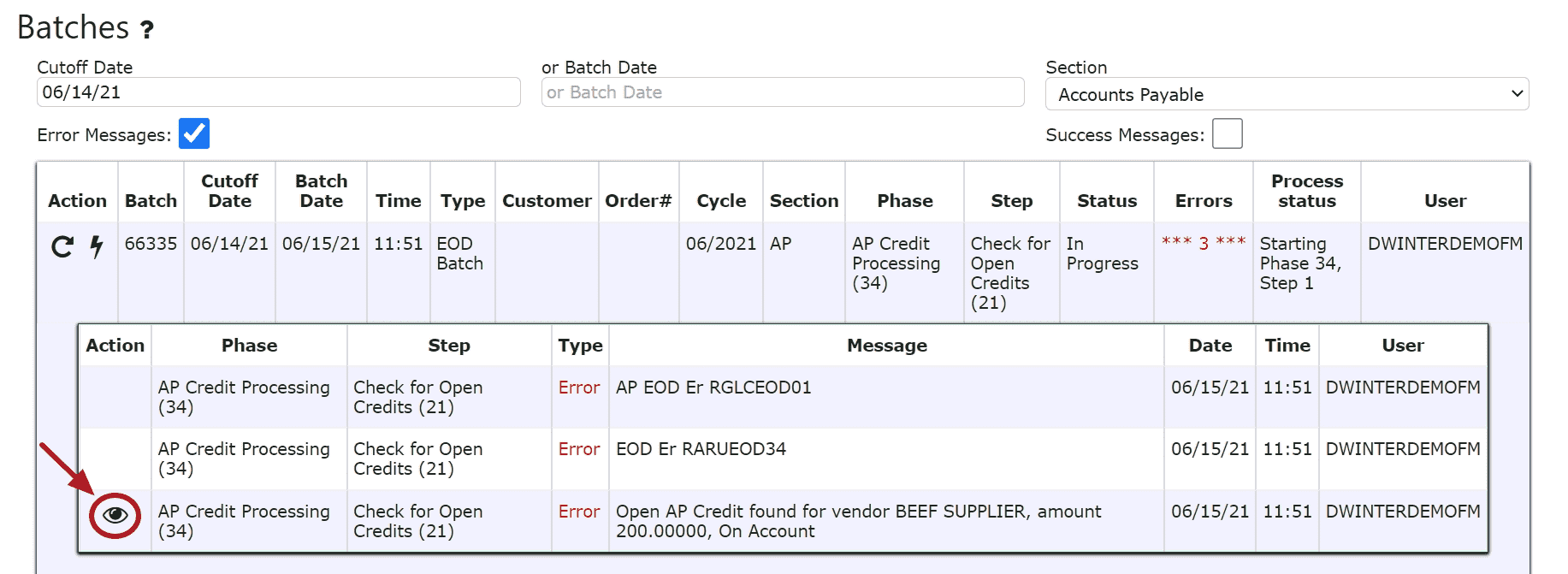Click the eye icon for the BEEF SUPPLIER error
This screenshot has height=574, width=1568.
(115, 515)
